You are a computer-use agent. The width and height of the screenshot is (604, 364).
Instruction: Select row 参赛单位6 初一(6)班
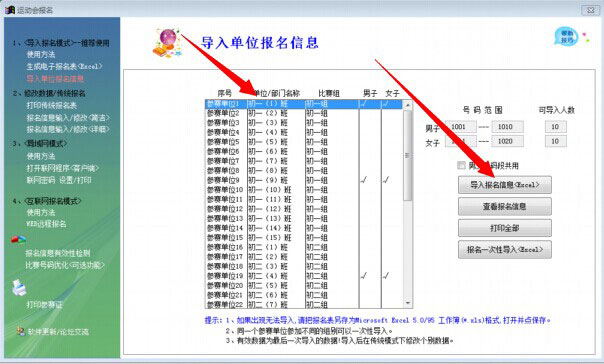click(304, 152)
